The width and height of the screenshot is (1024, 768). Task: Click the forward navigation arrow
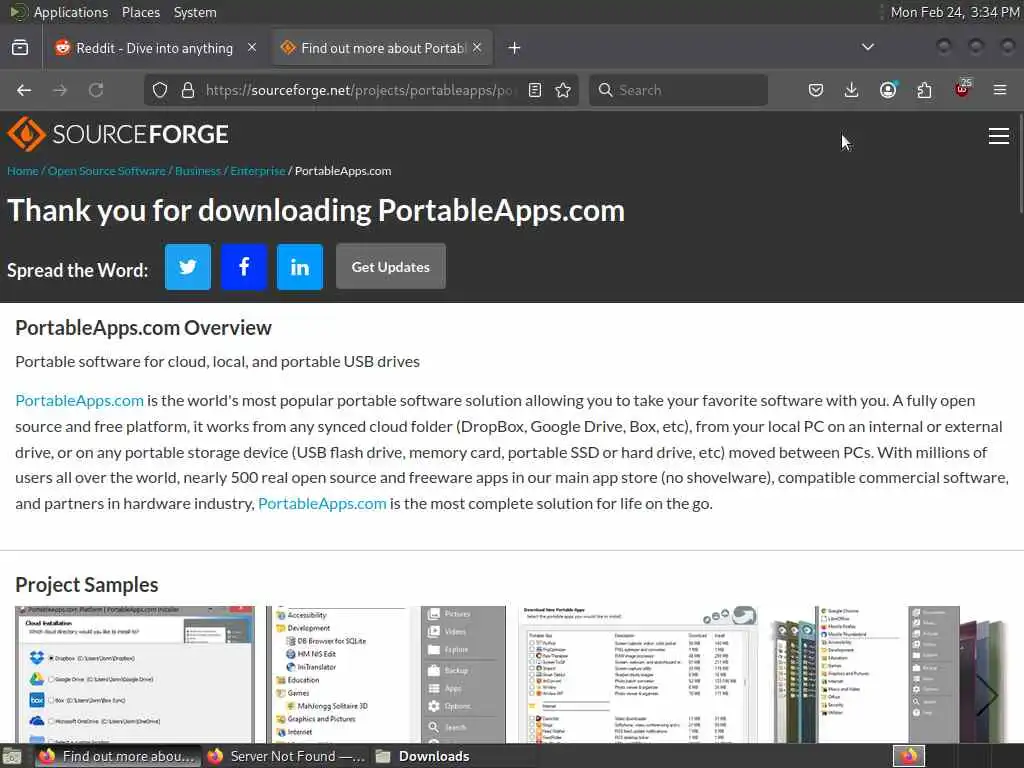point(60,90)
